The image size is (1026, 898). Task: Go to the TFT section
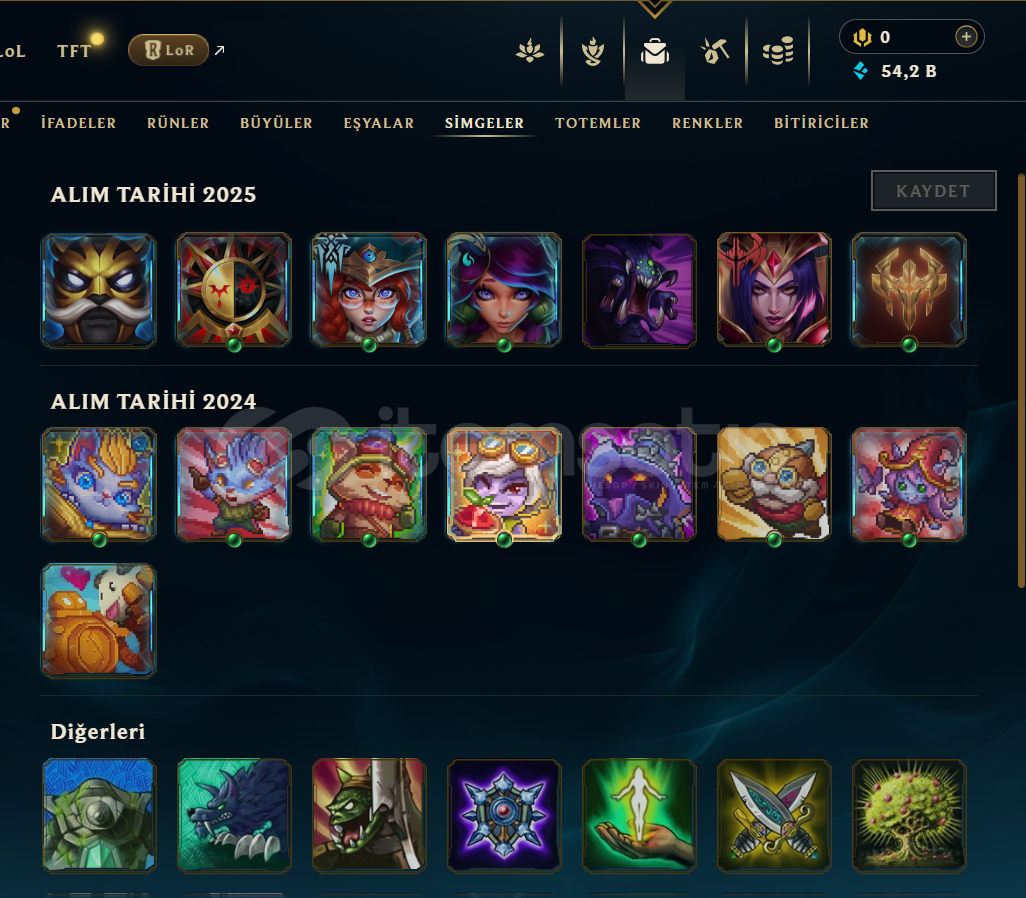pyautogui.click(x=74, y=51)
